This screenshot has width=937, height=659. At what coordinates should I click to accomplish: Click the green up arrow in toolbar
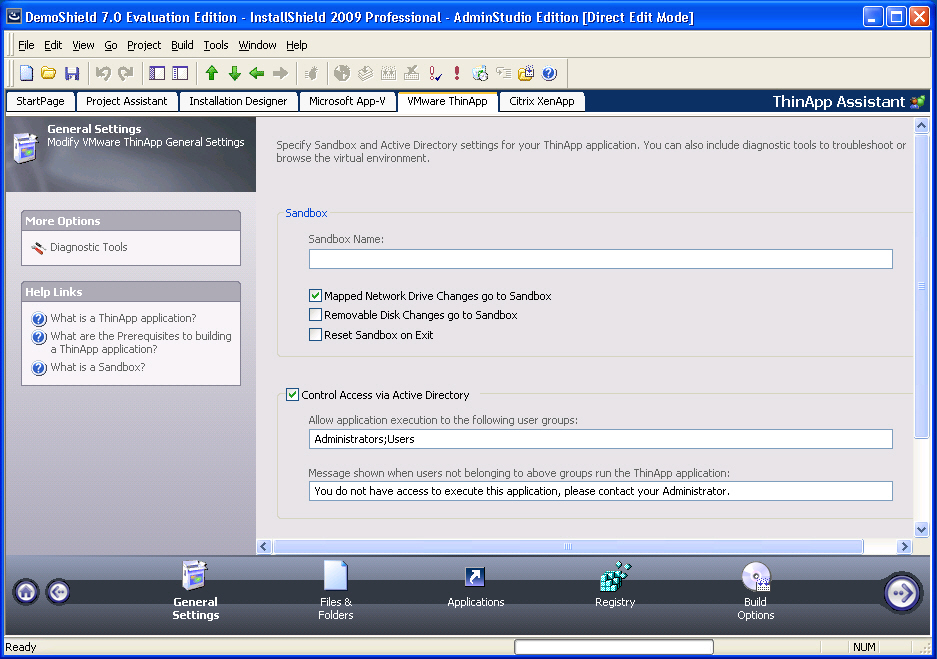coord(211,73)
